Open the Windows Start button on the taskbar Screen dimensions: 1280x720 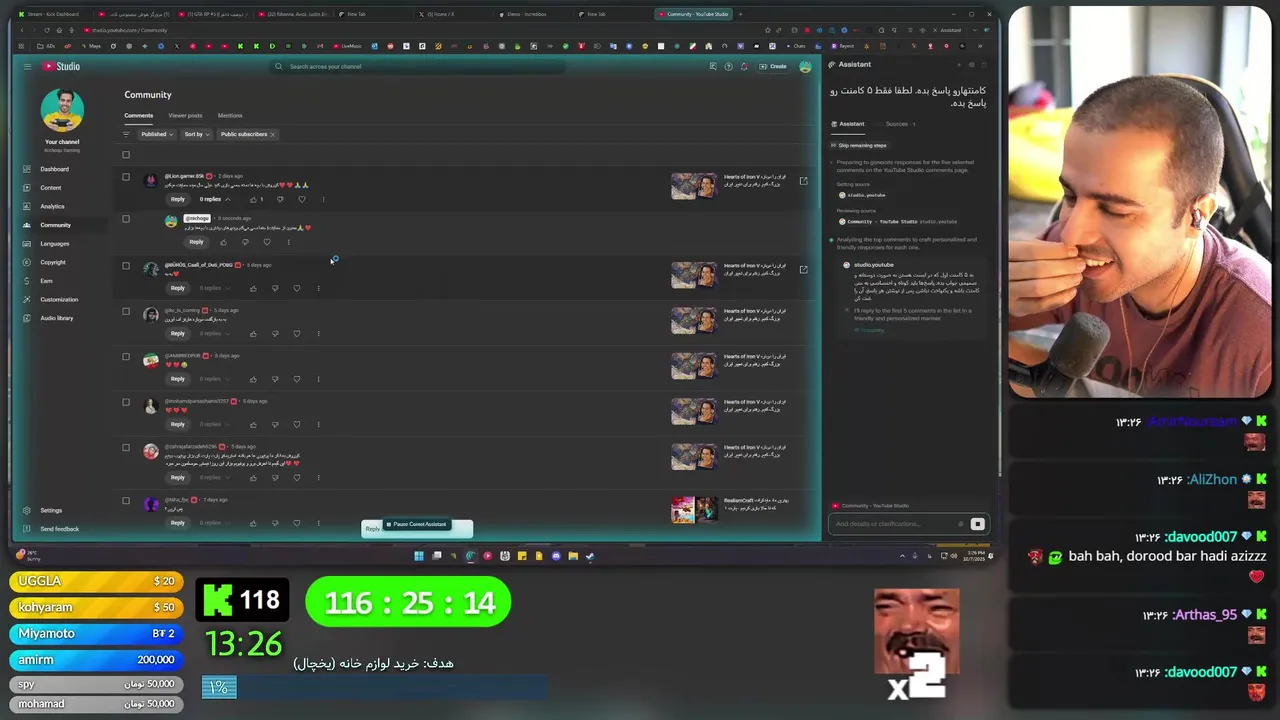click(419, 556)
